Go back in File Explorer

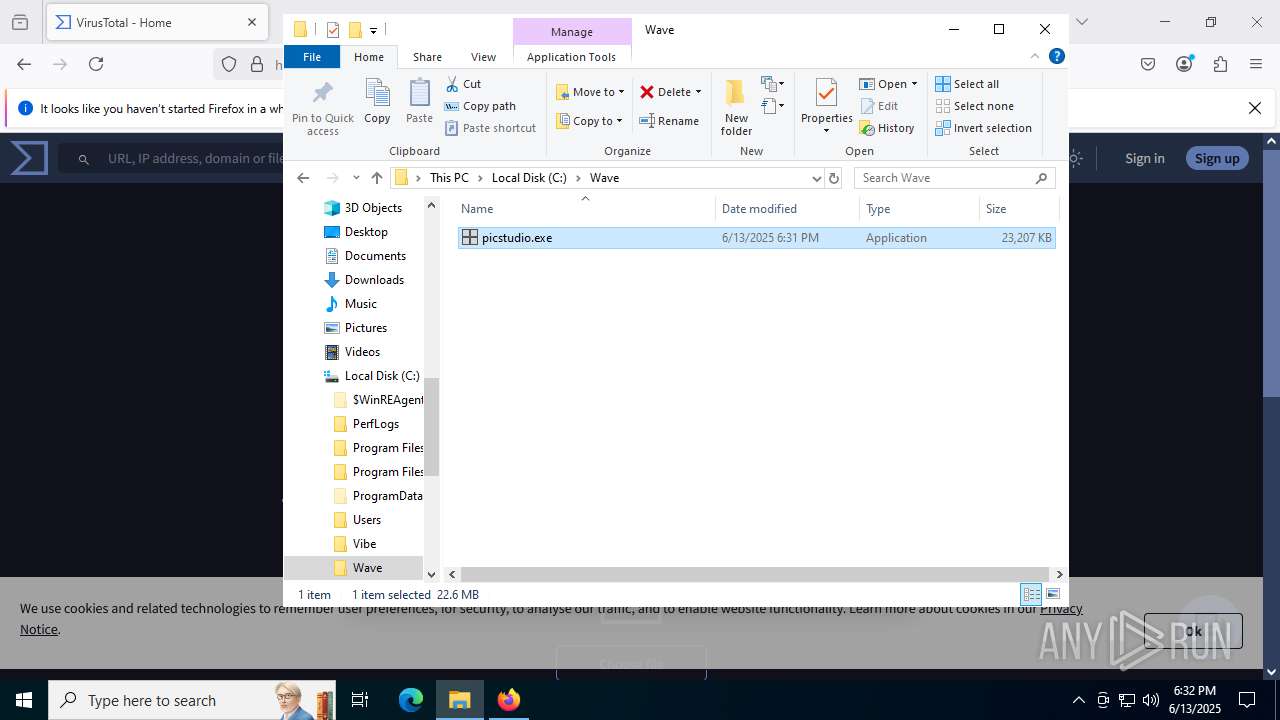(303, 178)
